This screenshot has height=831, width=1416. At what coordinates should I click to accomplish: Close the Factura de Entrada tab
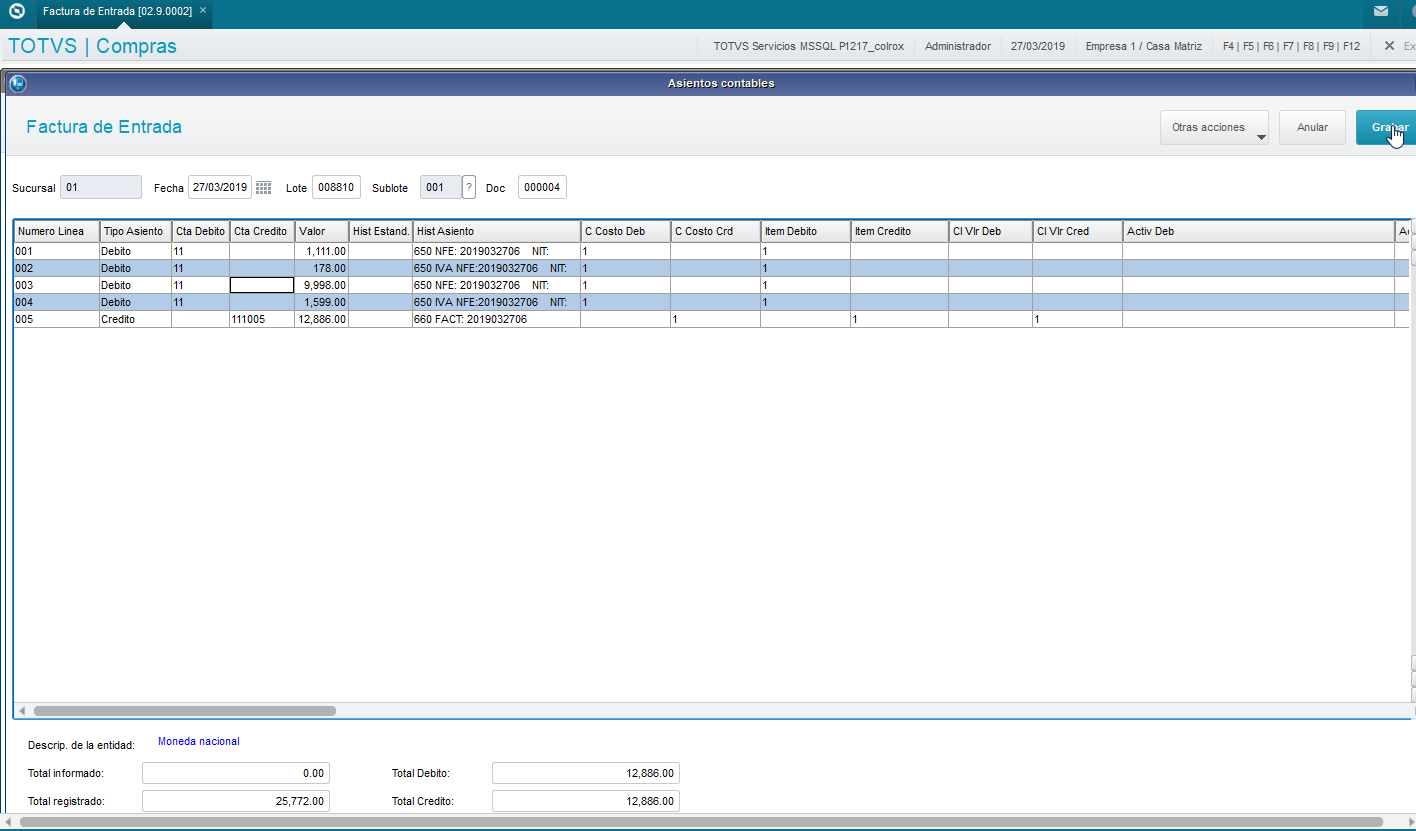(x=203, y=10)
